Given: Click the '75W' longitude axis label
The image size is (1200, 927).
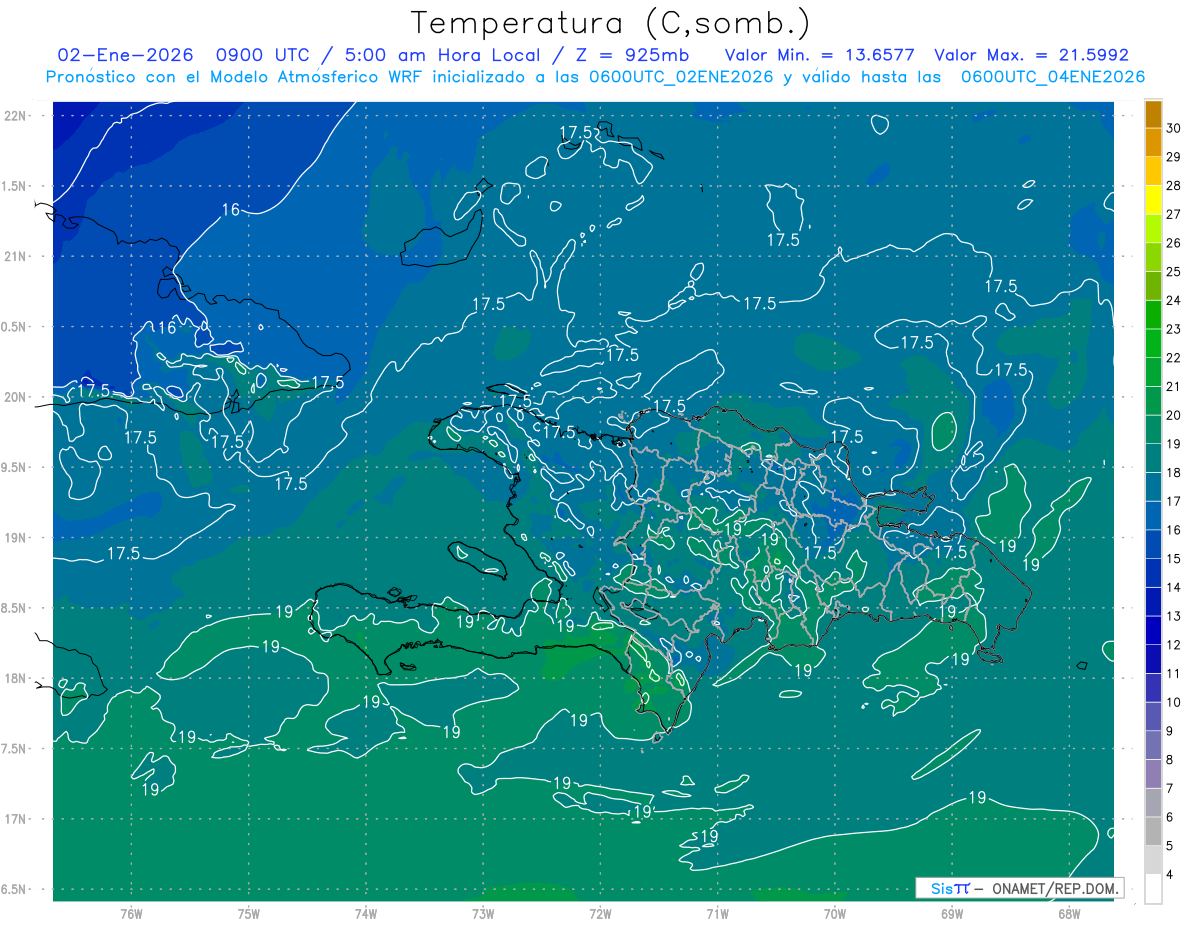Looking at the screenshot, I should tap(248, 914).
